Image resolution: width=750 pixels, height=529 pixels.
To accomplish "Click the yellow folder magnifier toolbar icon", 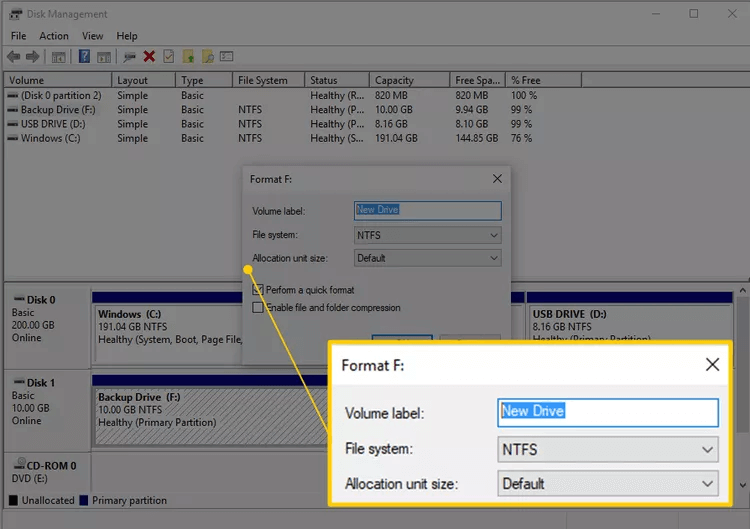I will pyautogui.click(x=207, y=57).
